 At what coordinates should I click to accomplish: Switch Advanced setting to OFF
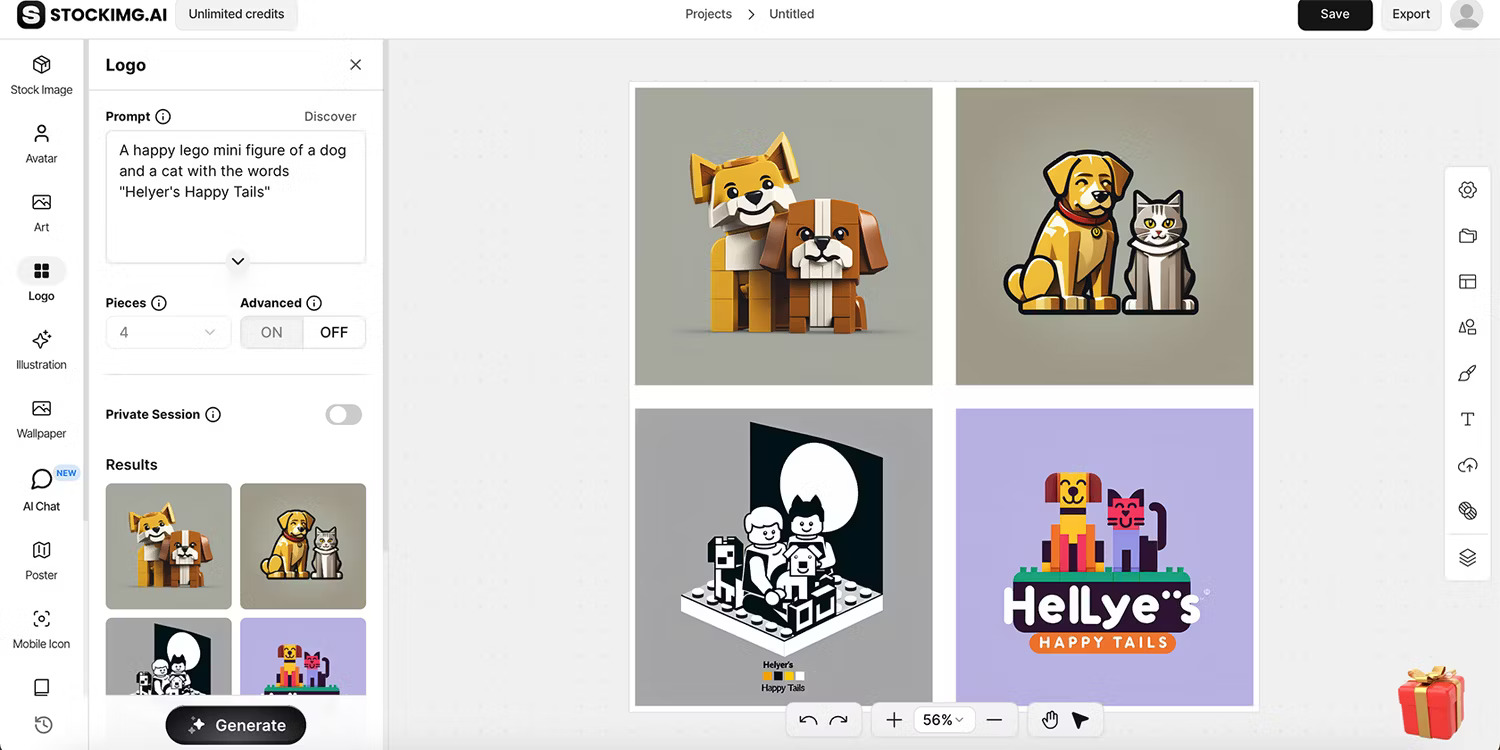(x=333, y=331)
